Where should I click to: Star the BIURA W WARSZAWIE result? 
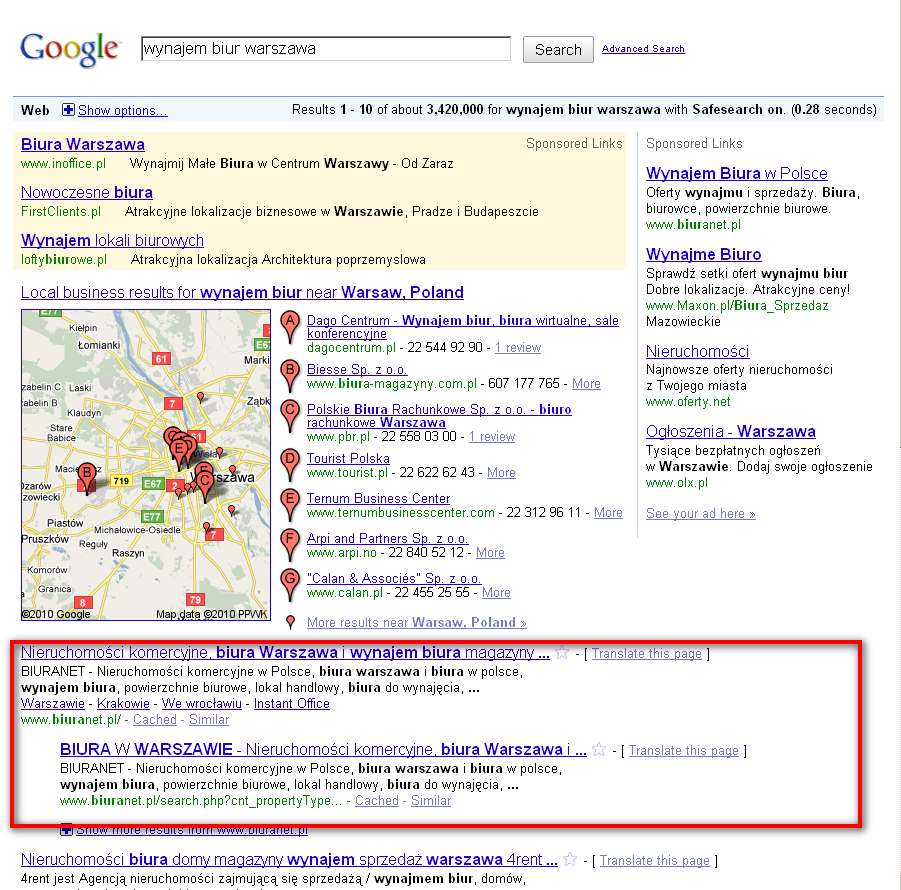599,749
